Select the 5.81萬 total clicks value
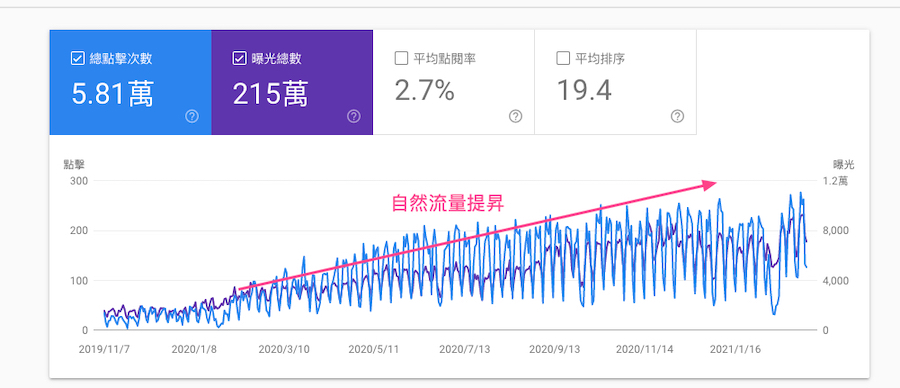 [x=112, y=94]
